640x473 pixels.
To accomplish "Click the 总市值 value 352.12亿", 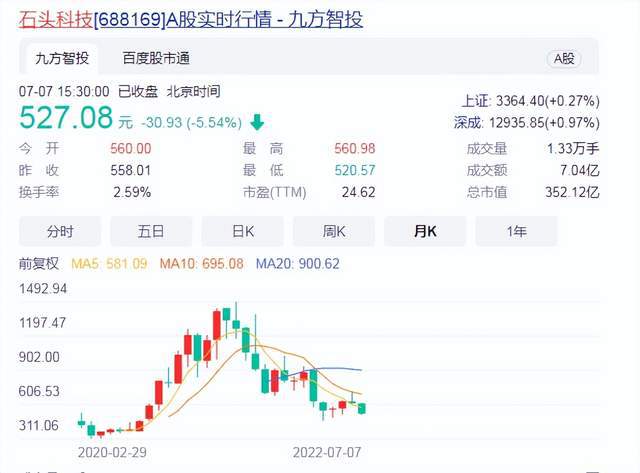I will click(x=572, y=192).
